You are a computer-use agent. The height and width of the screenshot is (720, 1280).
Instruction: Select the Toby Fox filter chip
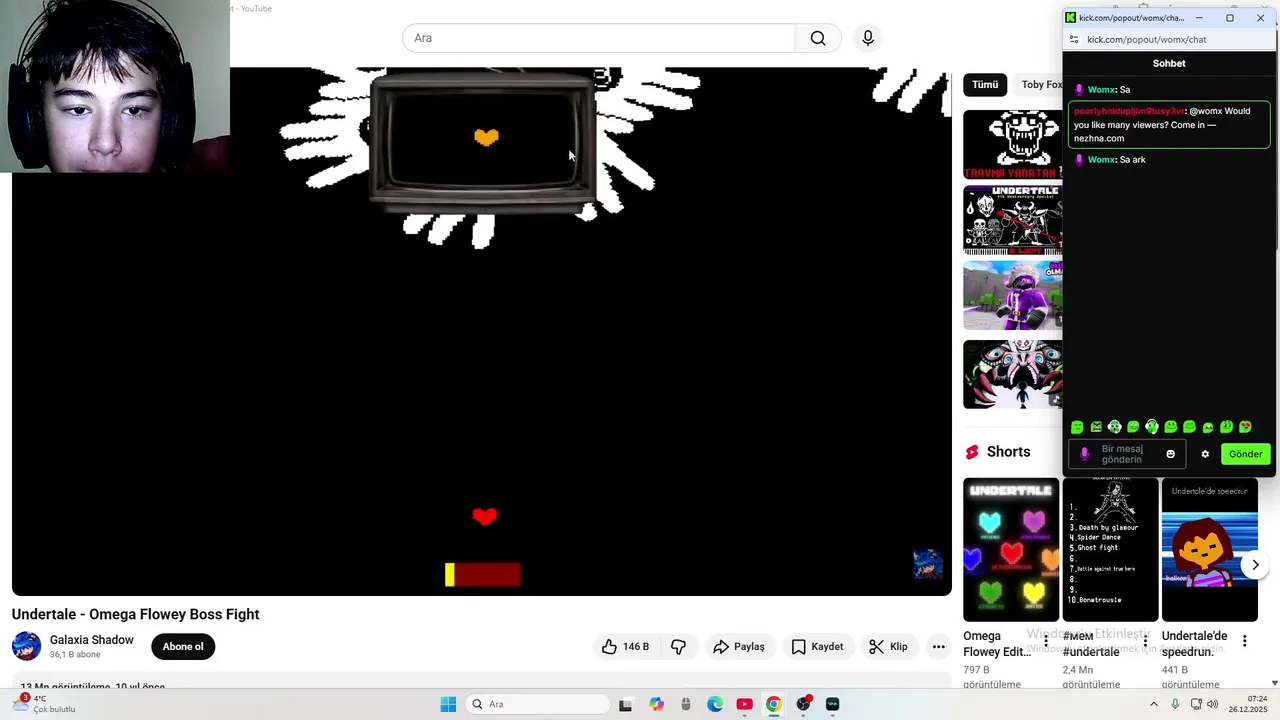(x=1040, y=85)
